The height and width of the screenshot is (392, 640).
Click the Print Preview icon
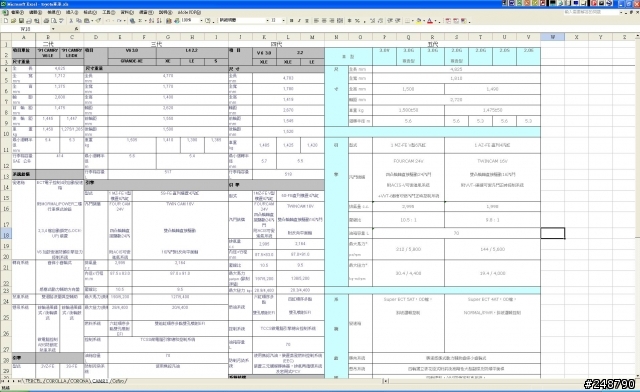[54, 20]
